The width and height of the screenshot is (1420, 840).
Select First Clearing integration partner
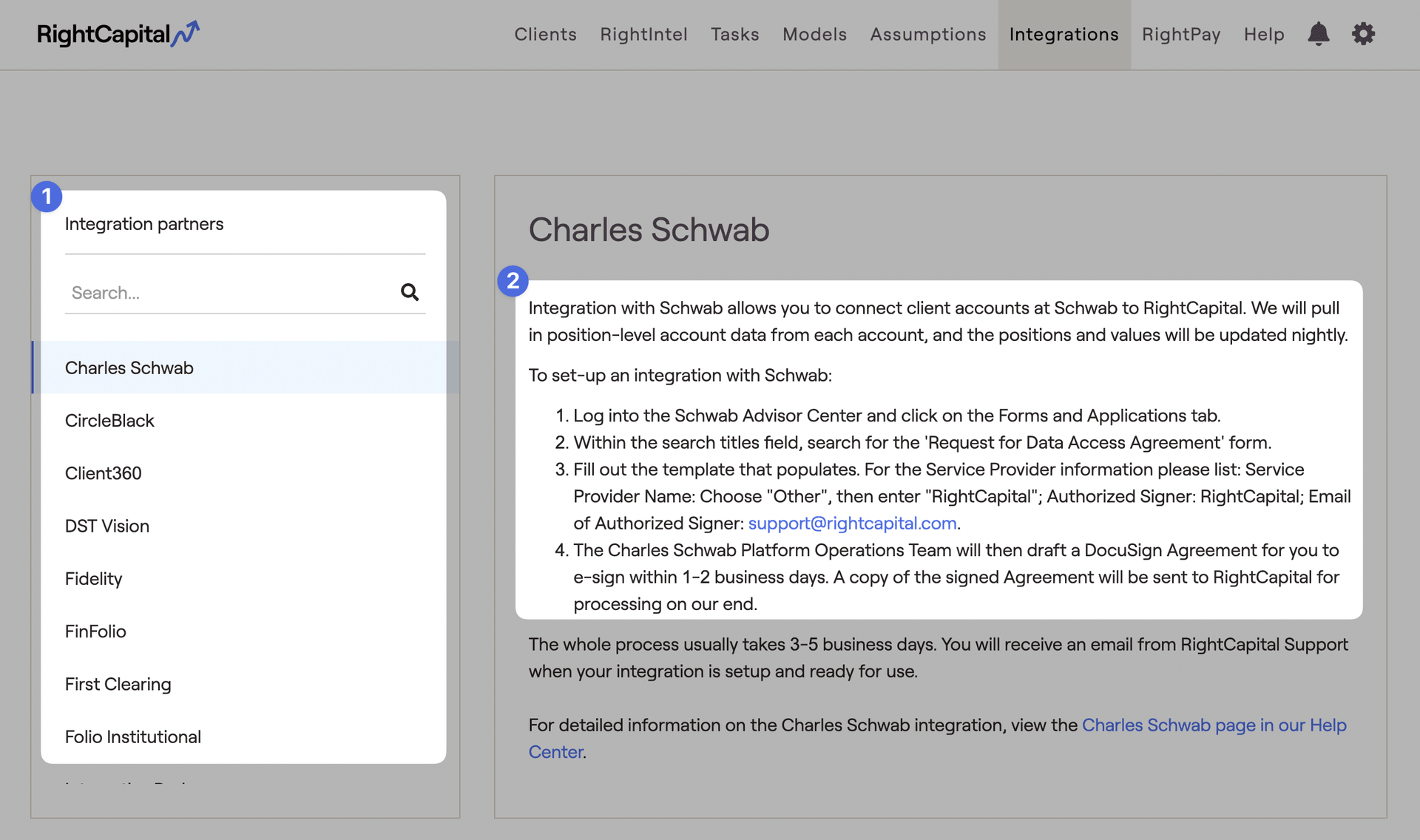pyautogui.click(x=245, y=684)
